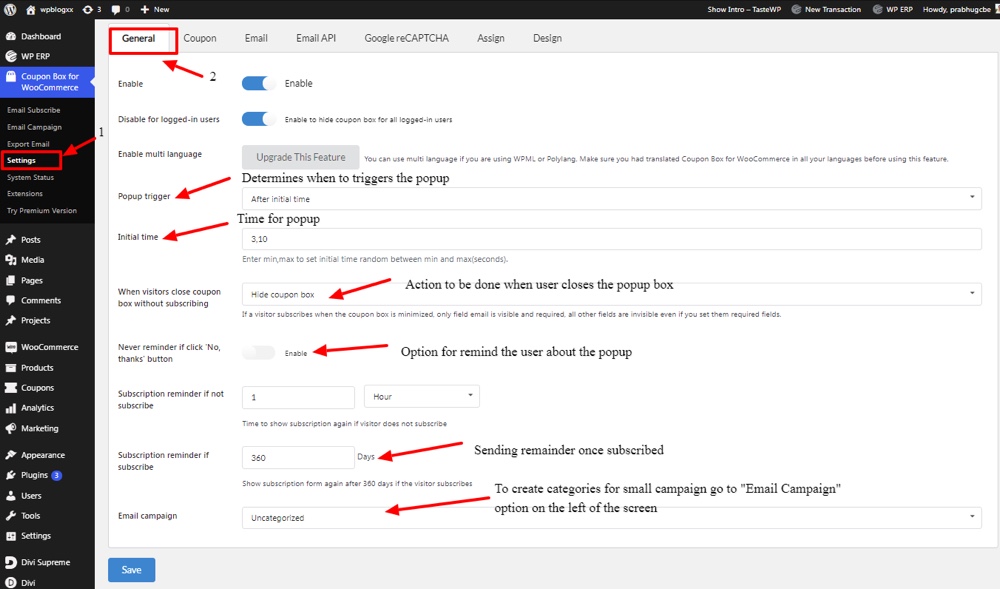Click the Products icon in sidebar
This screenshot has width=1000, height=589.
[10, 368]
